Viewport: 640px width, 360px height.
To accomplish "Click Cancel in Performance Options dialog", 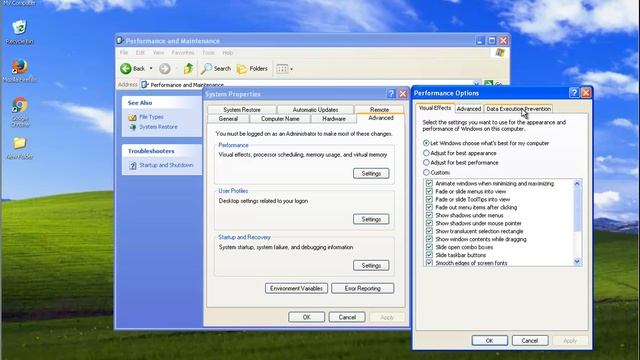I will click(x=530, y=340).
